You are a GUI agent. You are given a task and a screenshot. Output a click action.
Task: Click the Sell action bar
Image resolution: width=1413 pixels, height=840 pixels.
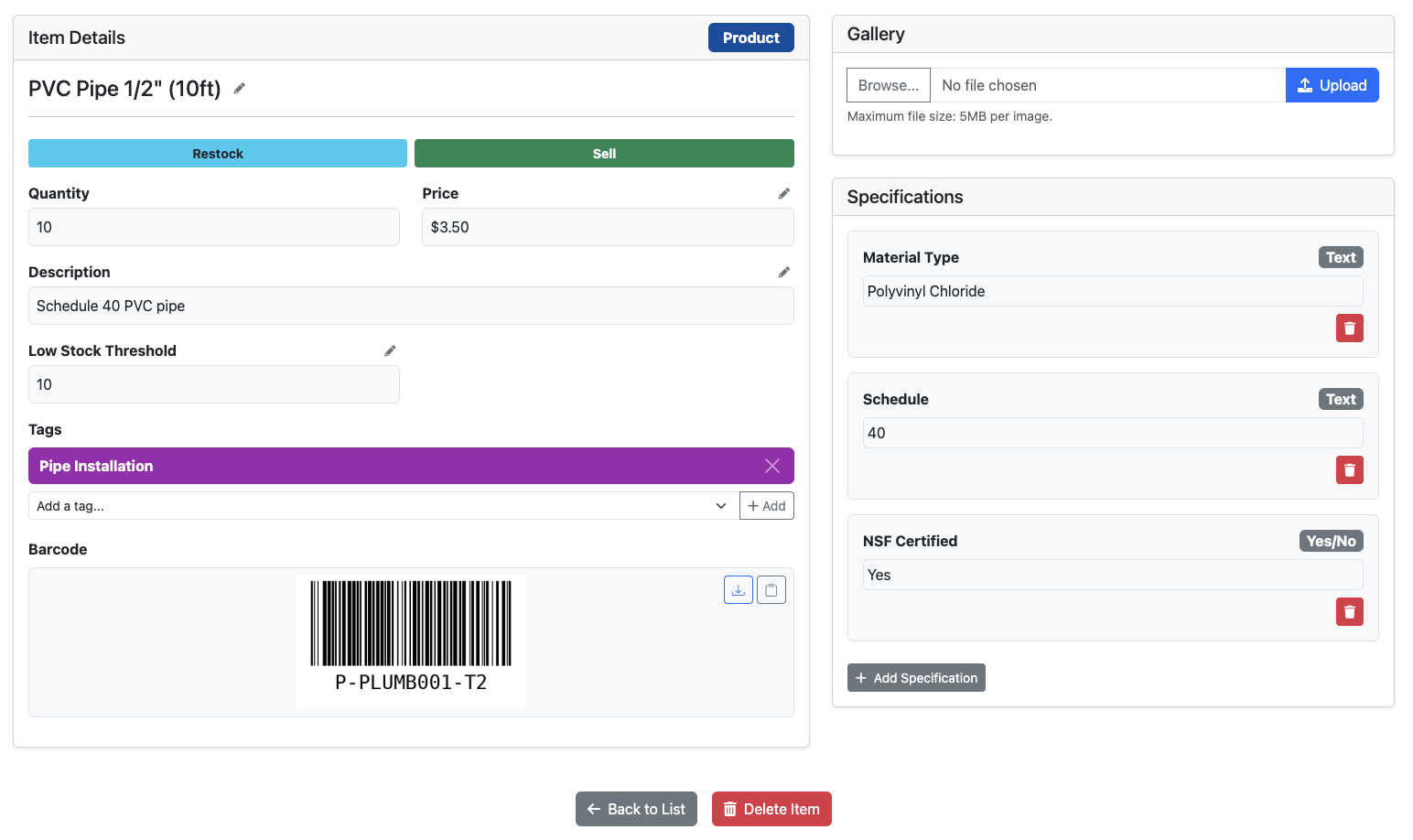tap(604, 153)
